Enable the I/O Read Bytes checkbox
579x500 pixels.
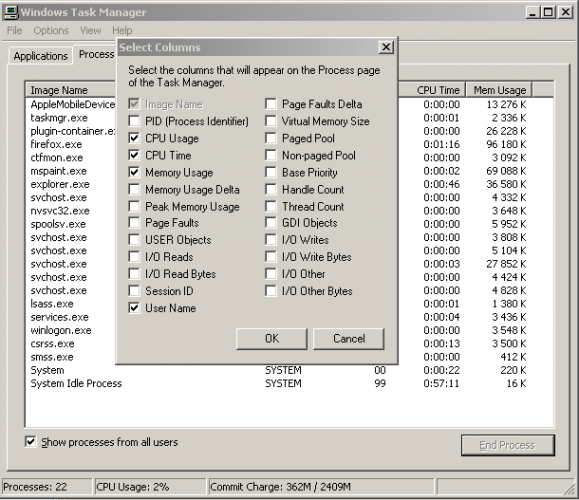134,274
